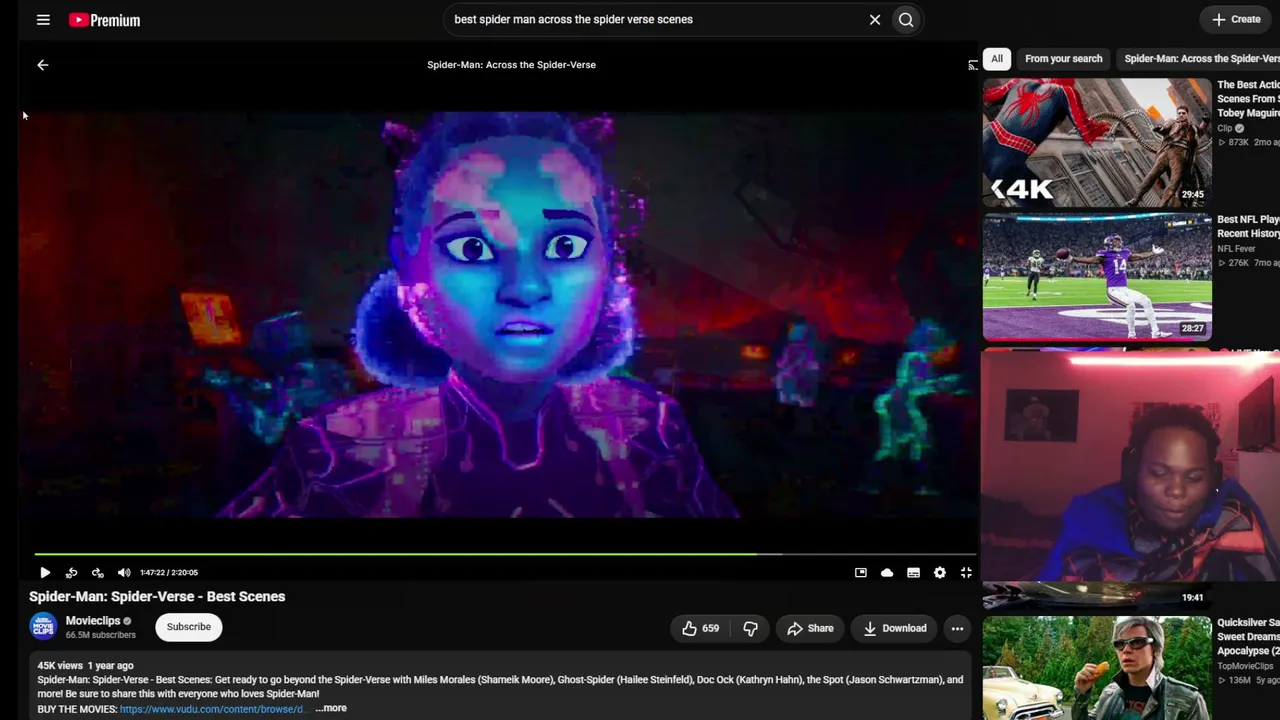Rewind the video ten seconds
The image size is (1280, 720).
click(x=71, y=573)
